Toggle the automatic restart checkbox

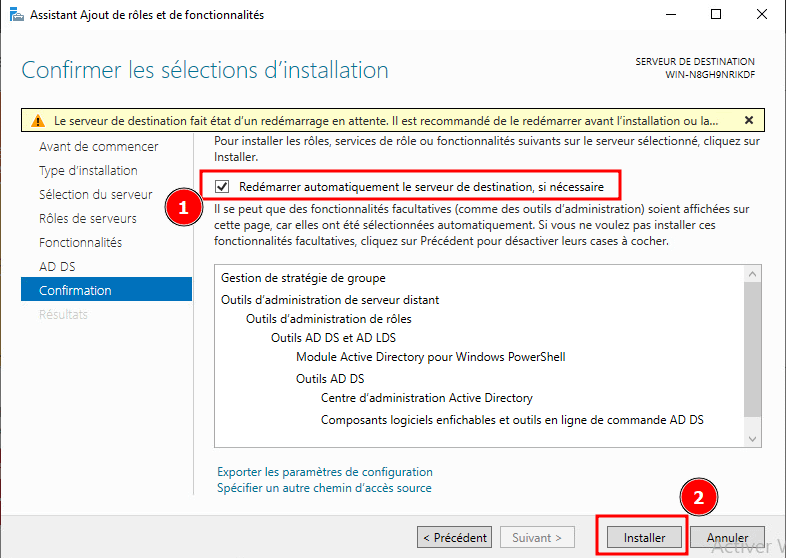[222, 186]
